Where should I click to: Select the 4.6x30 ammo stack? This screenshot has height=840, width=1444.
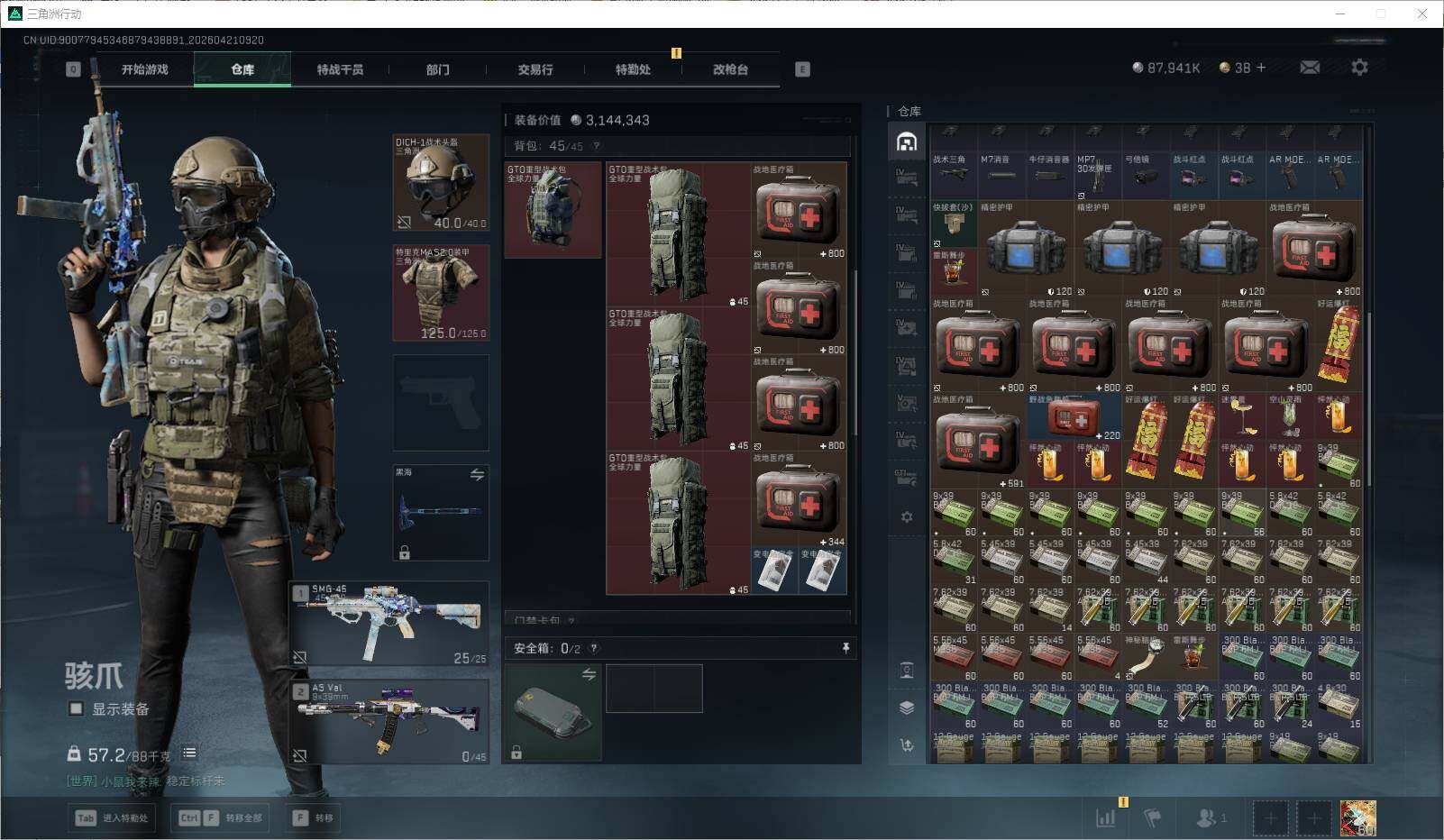click(x=1339, y=706)
